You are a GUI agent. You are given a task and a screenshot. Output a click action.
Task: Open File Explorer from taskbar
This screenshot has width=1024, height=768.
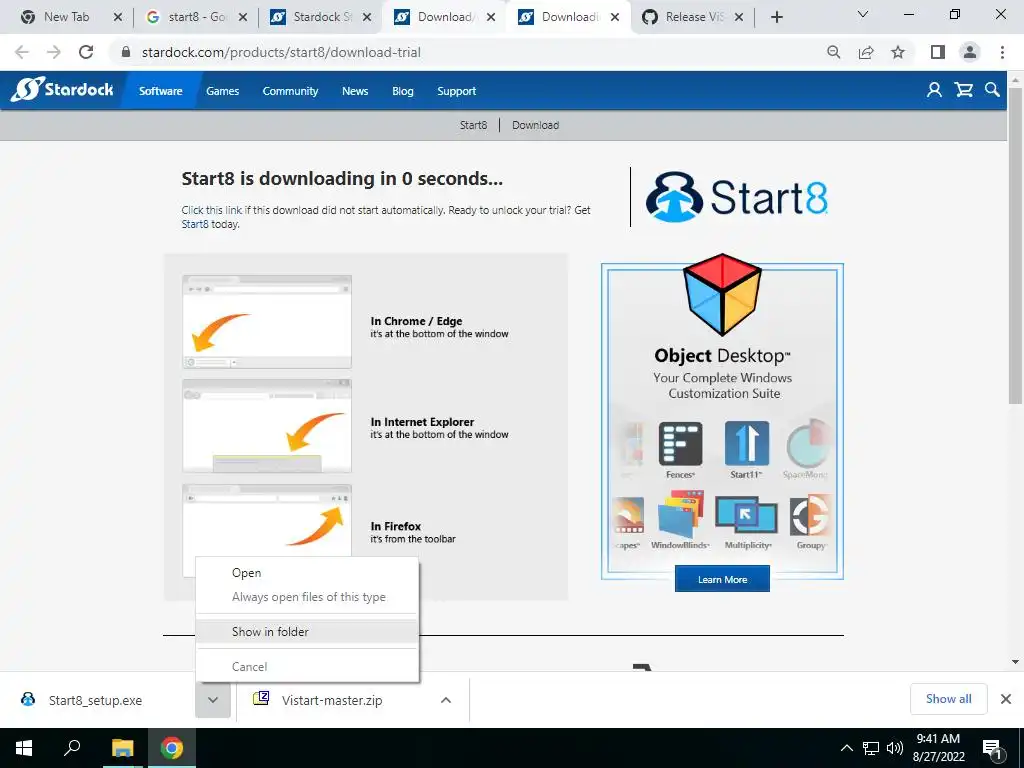point(122,748)
